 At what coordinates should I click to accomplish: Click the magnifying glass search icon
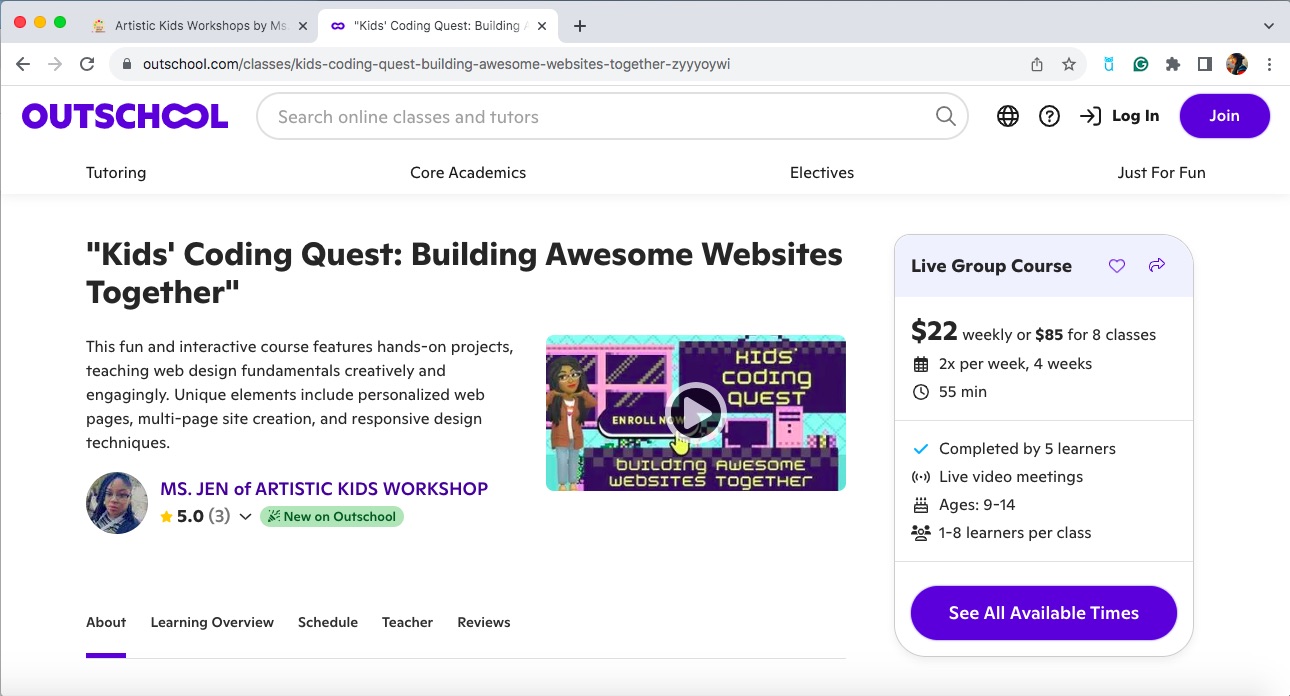tap(945, 116)
